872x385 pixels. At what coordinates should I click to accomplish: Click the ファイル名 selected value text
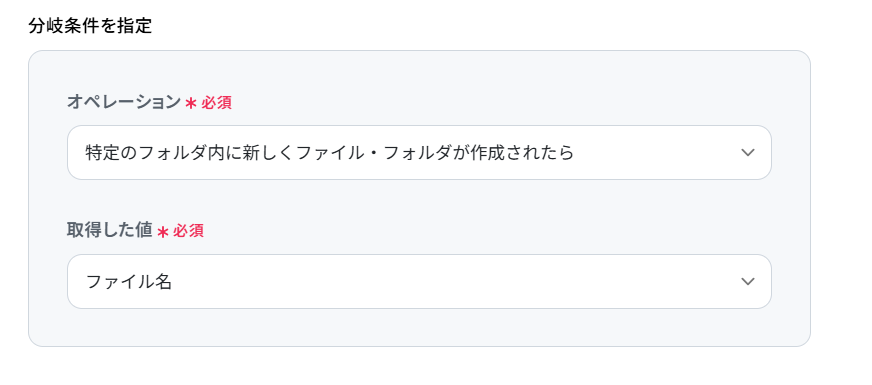pos(128,282)
